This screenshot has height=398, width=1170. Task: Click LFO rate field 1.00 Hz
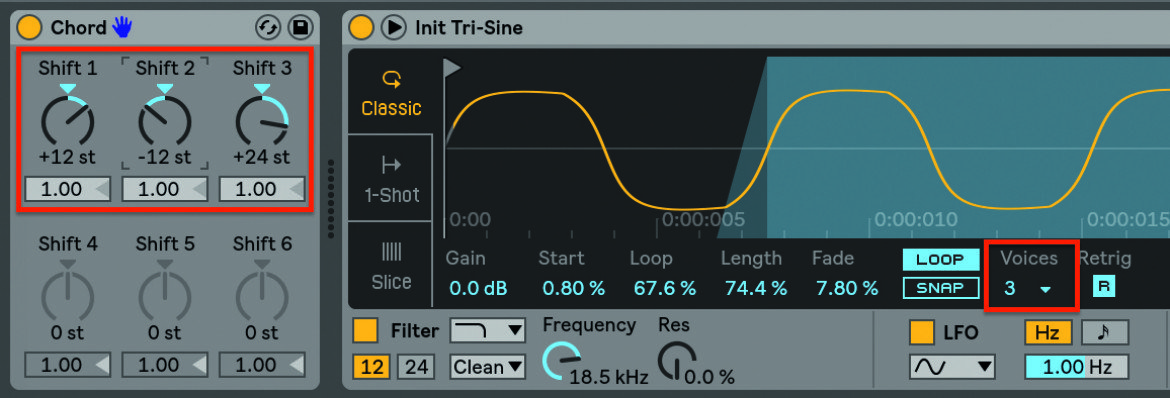(1077, 367)
